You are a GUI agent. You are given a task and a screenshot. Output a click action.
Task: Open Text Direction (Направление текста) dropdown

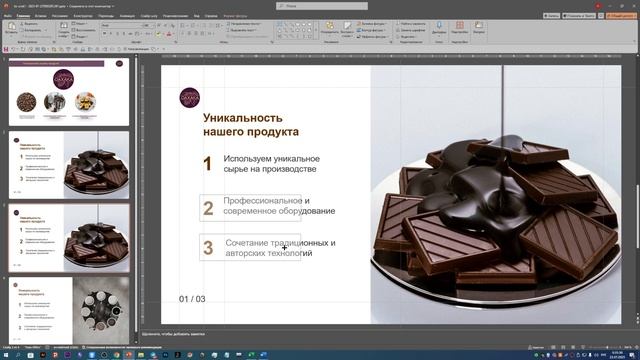(x=244, y=24)
